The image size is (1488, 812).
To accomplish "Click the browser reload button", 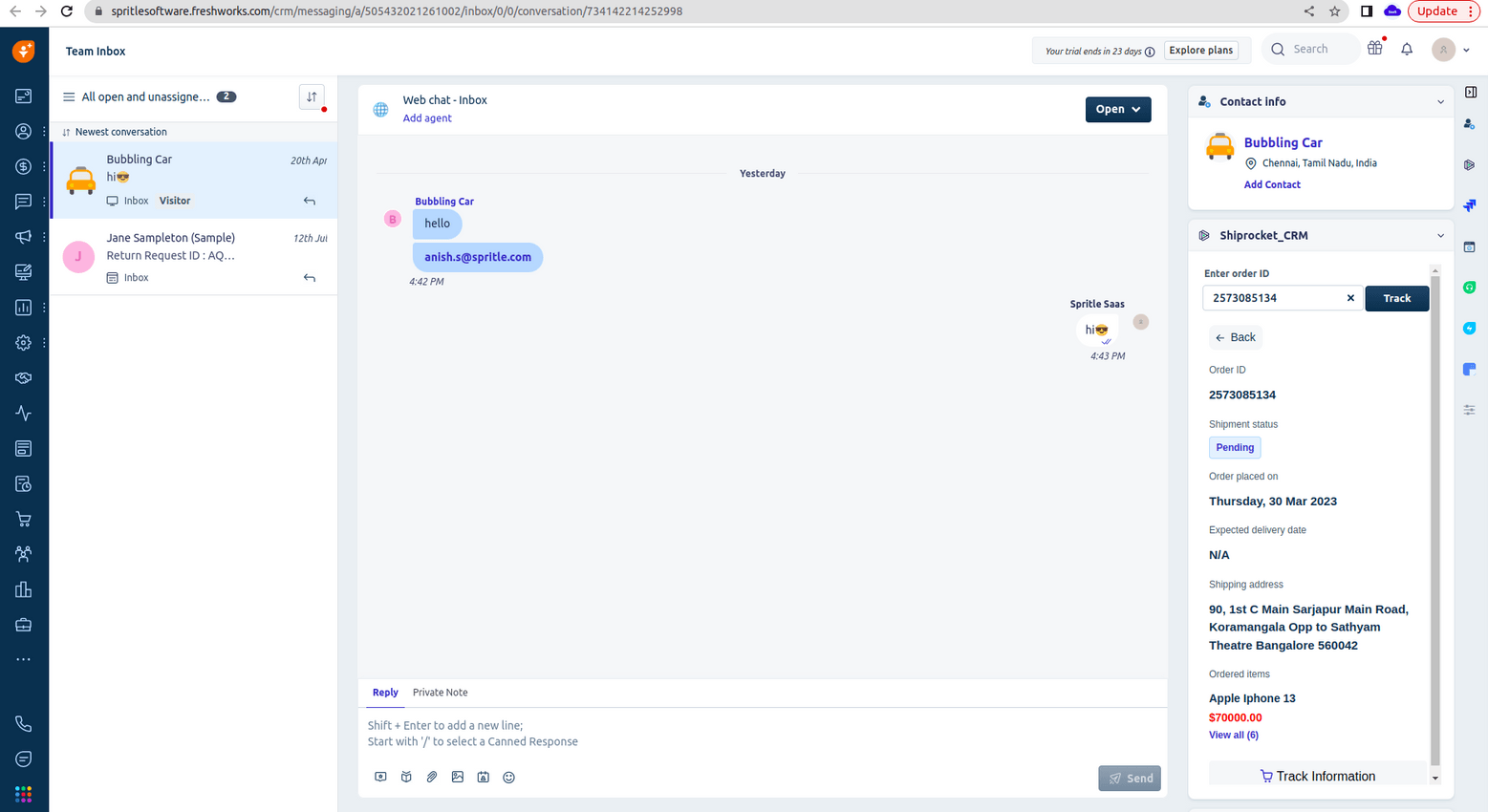I will [66, 11].
